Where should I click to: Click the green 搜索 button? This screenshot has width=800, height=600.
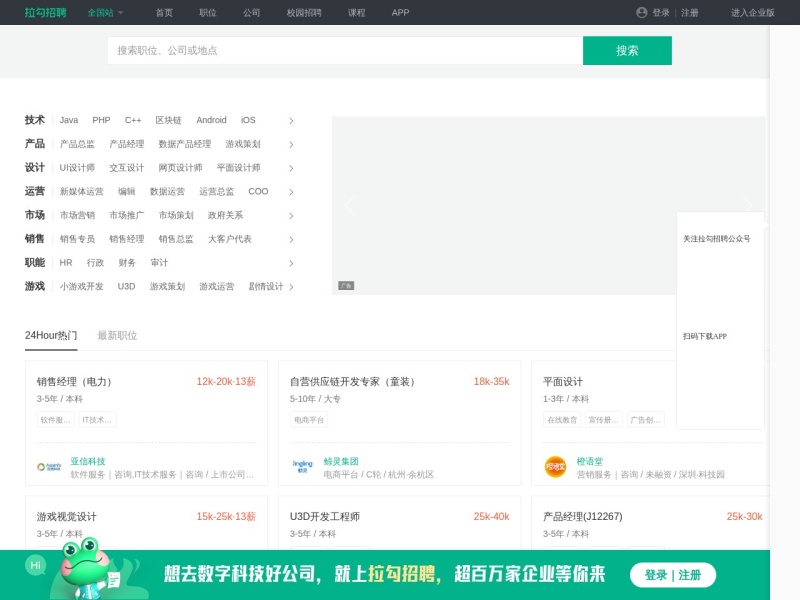pos(627,51)
